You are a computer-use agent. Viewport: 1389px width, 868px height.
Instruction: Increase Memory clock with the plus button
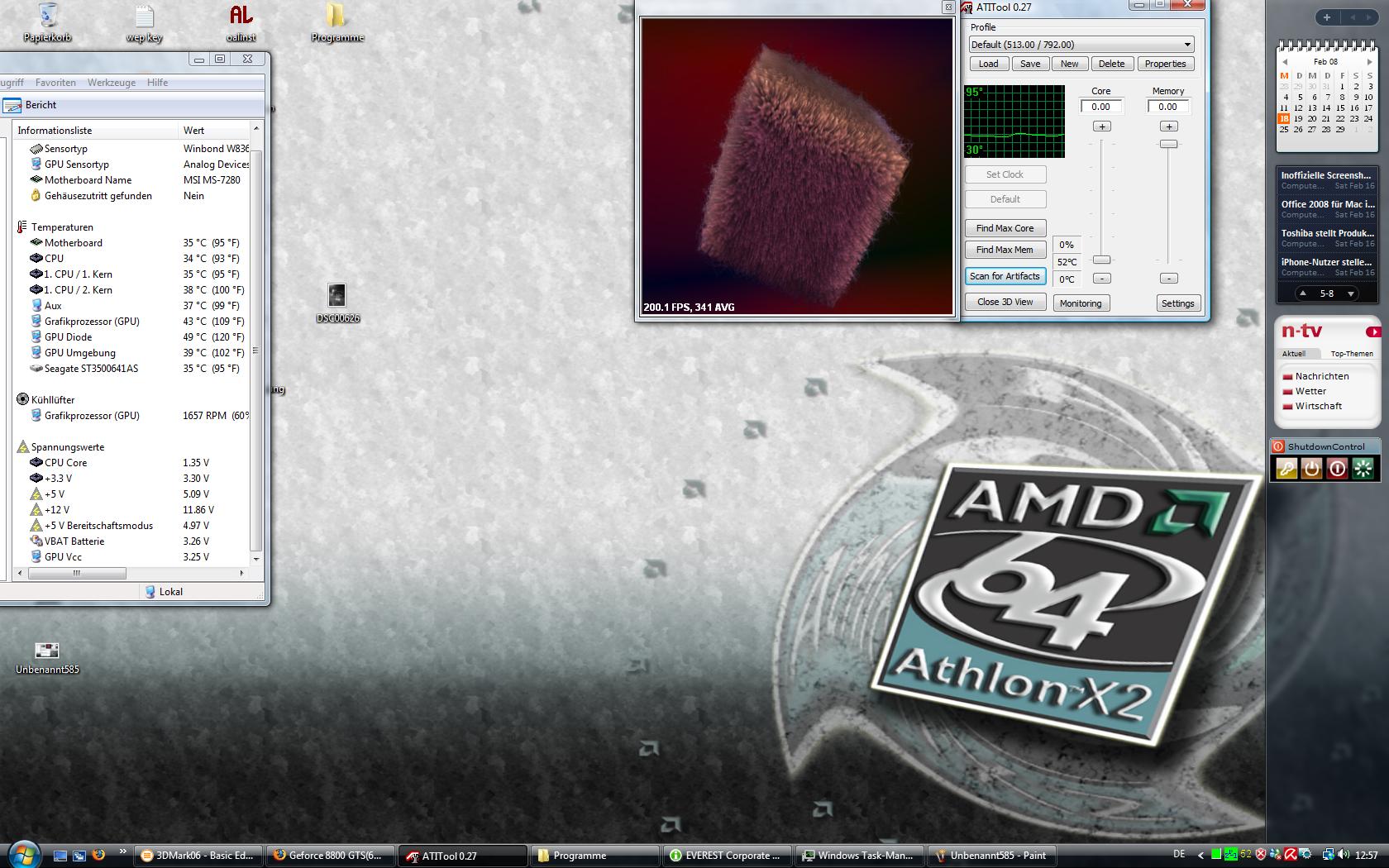pos(1168,126)
